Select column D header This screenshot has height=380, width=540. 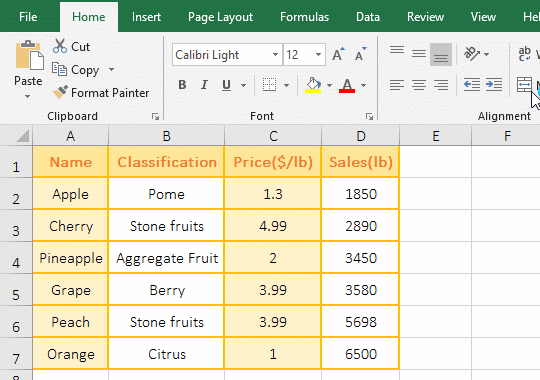(x=361, y=136)
